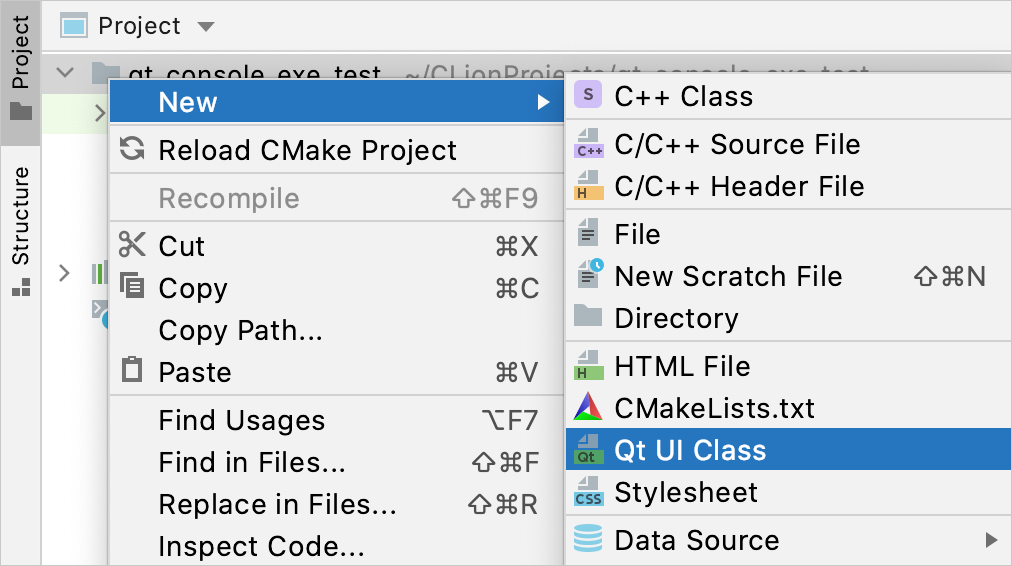Click the Stylesheet CSS icon
This screenshot has height=566, width=1012.
tap(589, 492)
